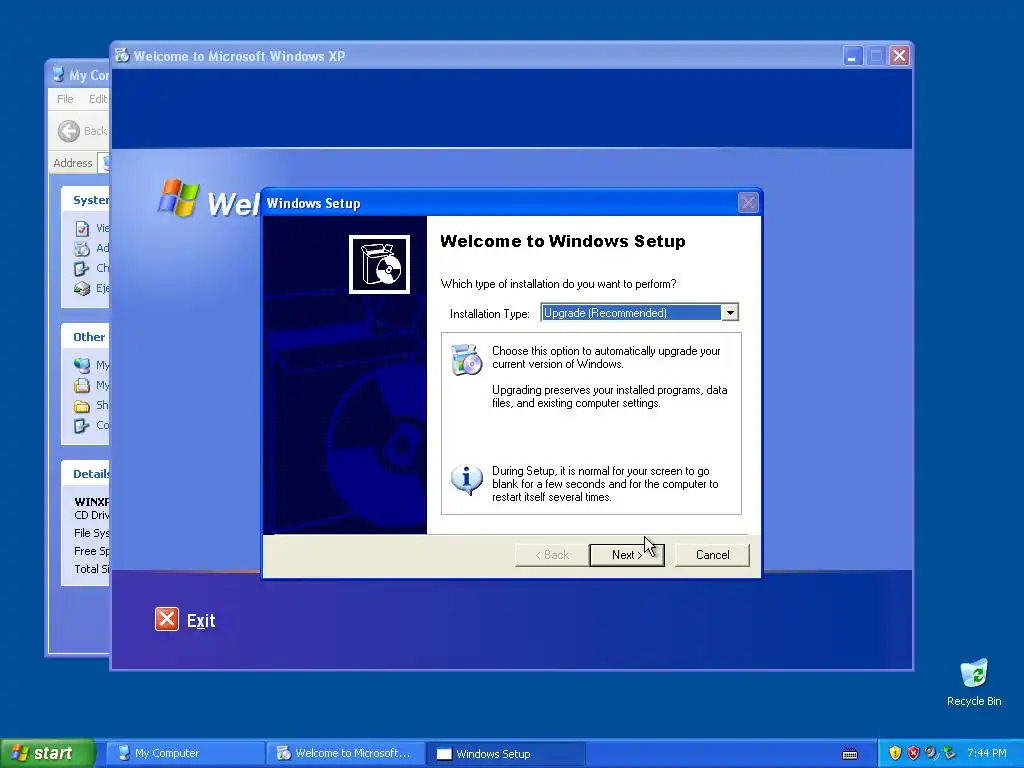Click the System Tasks panel header

pos(86,200)
